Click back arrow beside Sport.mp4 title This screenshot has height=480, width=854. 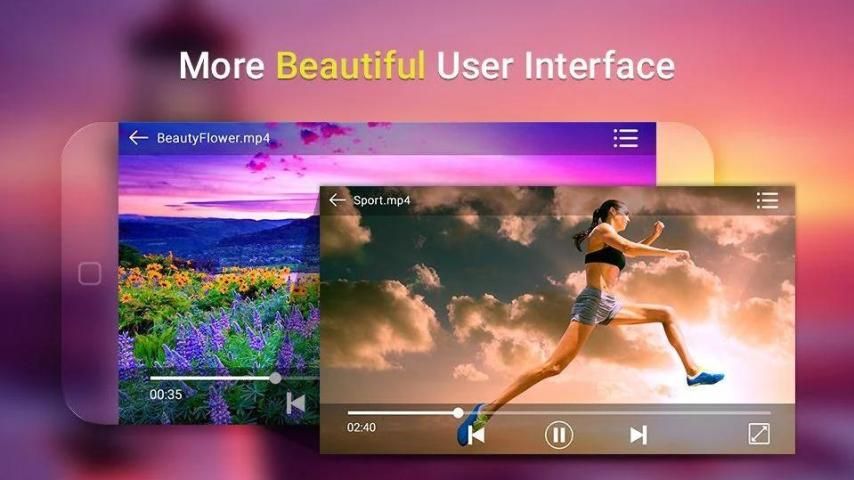click(337, 200)
